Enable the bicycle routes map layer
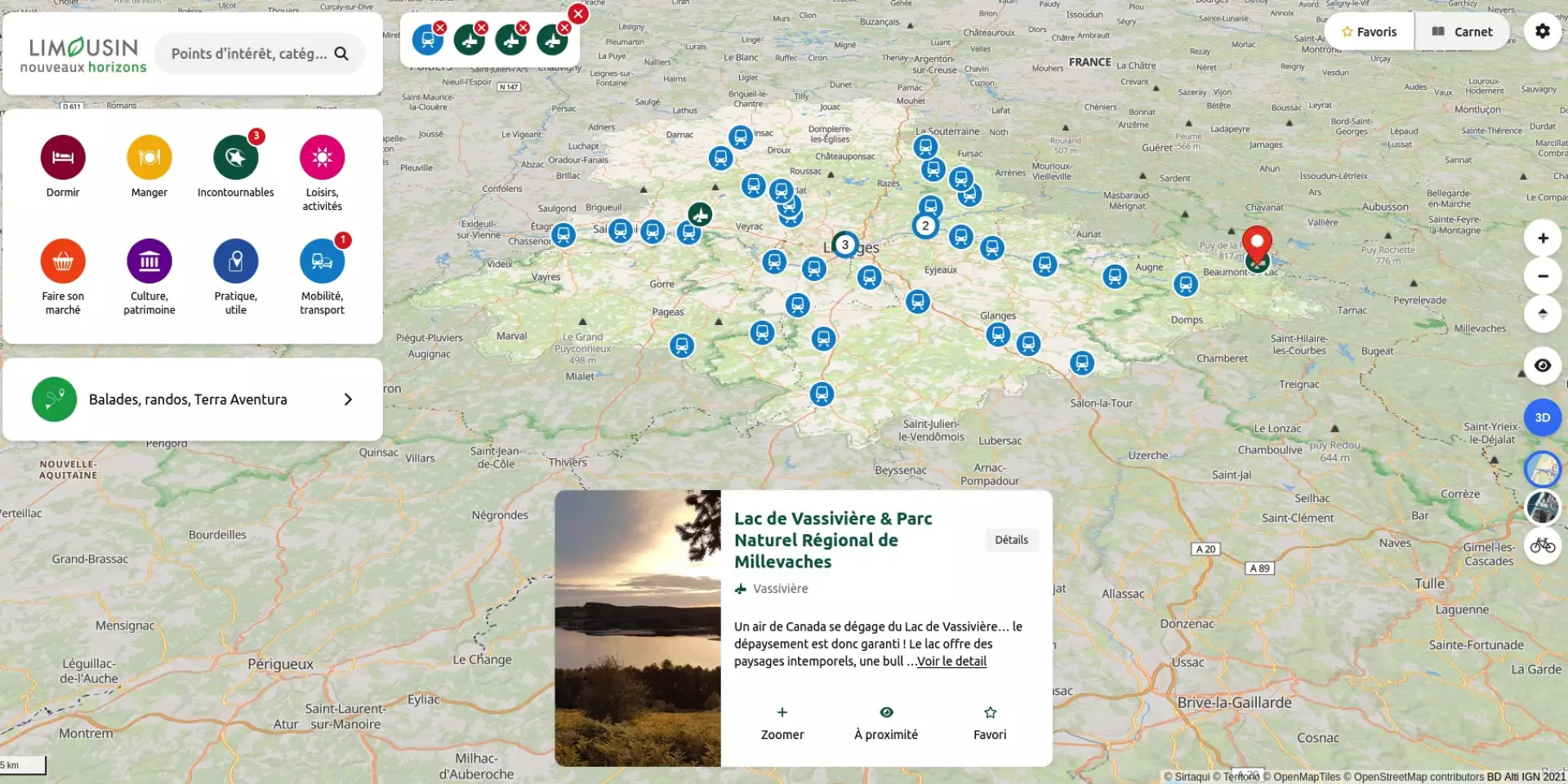The width and height of the screenshot is (1568, 784). tap(1543, 544)
